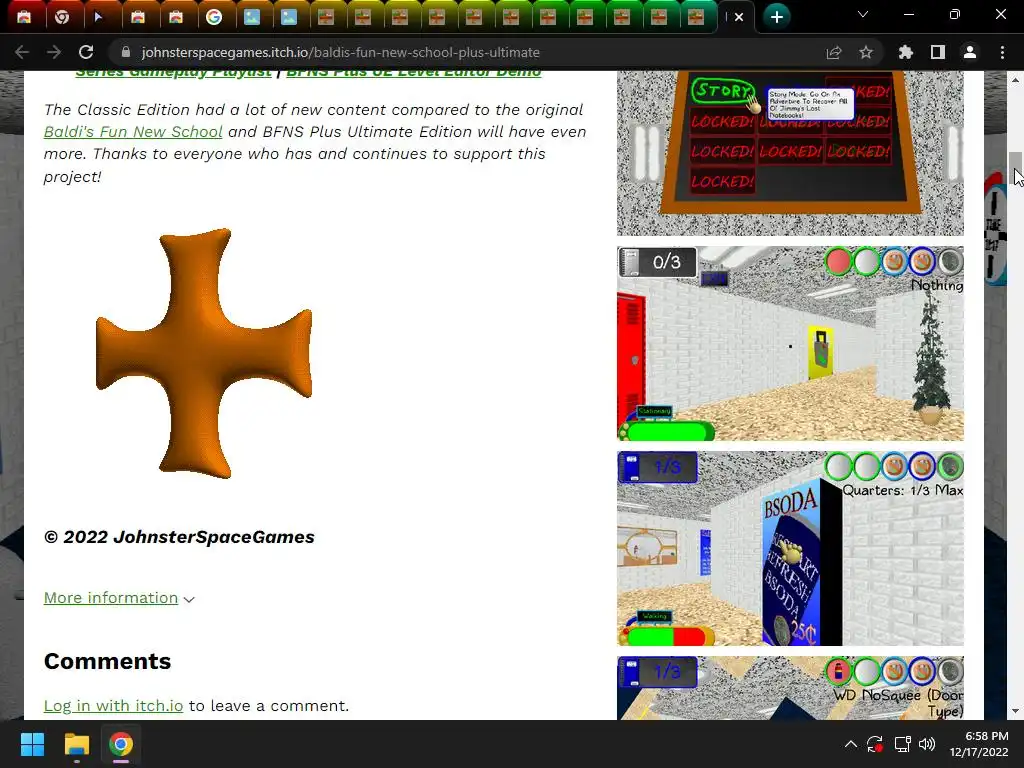Open the 0/3 notebooks hallway screenshot
This screenshot has height=768, width=1024.
(790, 344)
